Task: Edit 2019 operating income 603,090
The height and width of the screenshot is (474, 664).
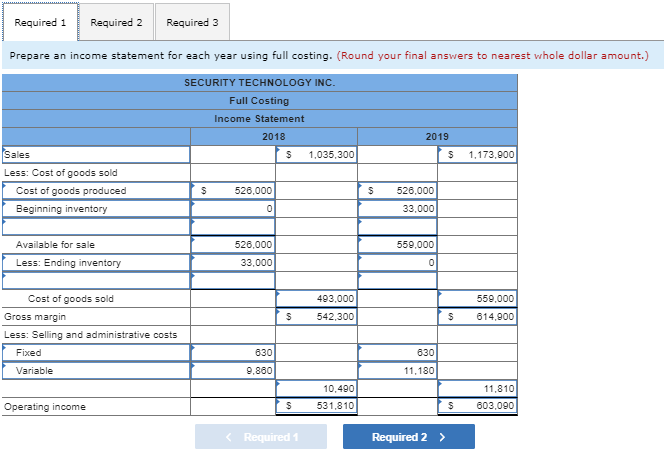Action: click(477, 406)
